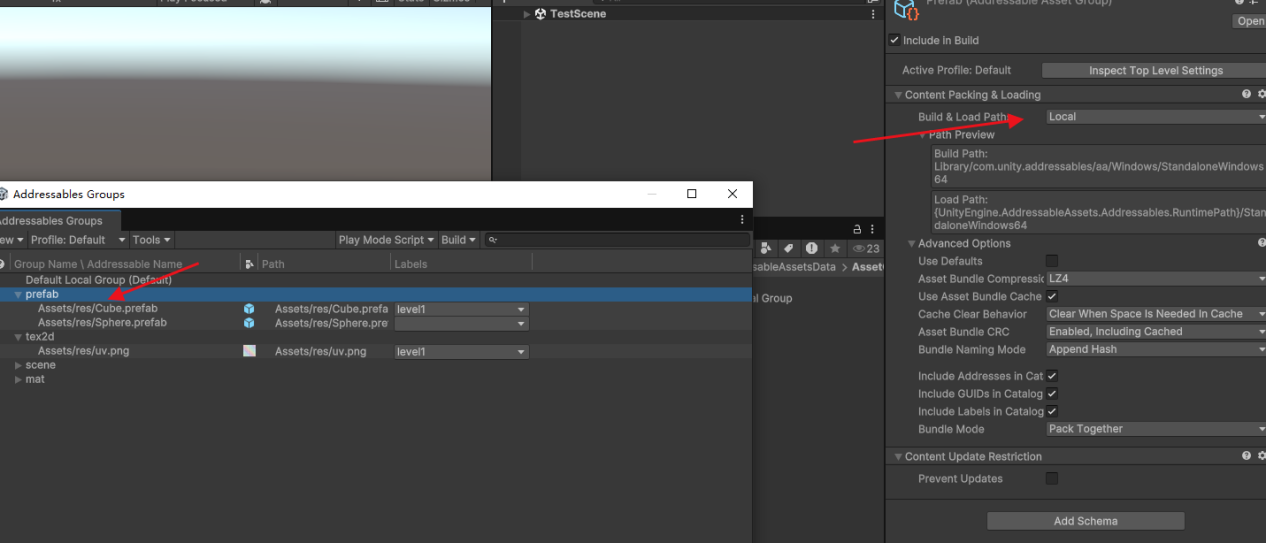This screenshot has height=543, width=1266.
Task: Collapse the prefab group in Addressables Groups
Action: pyautogui.click(x=18, y=295)
